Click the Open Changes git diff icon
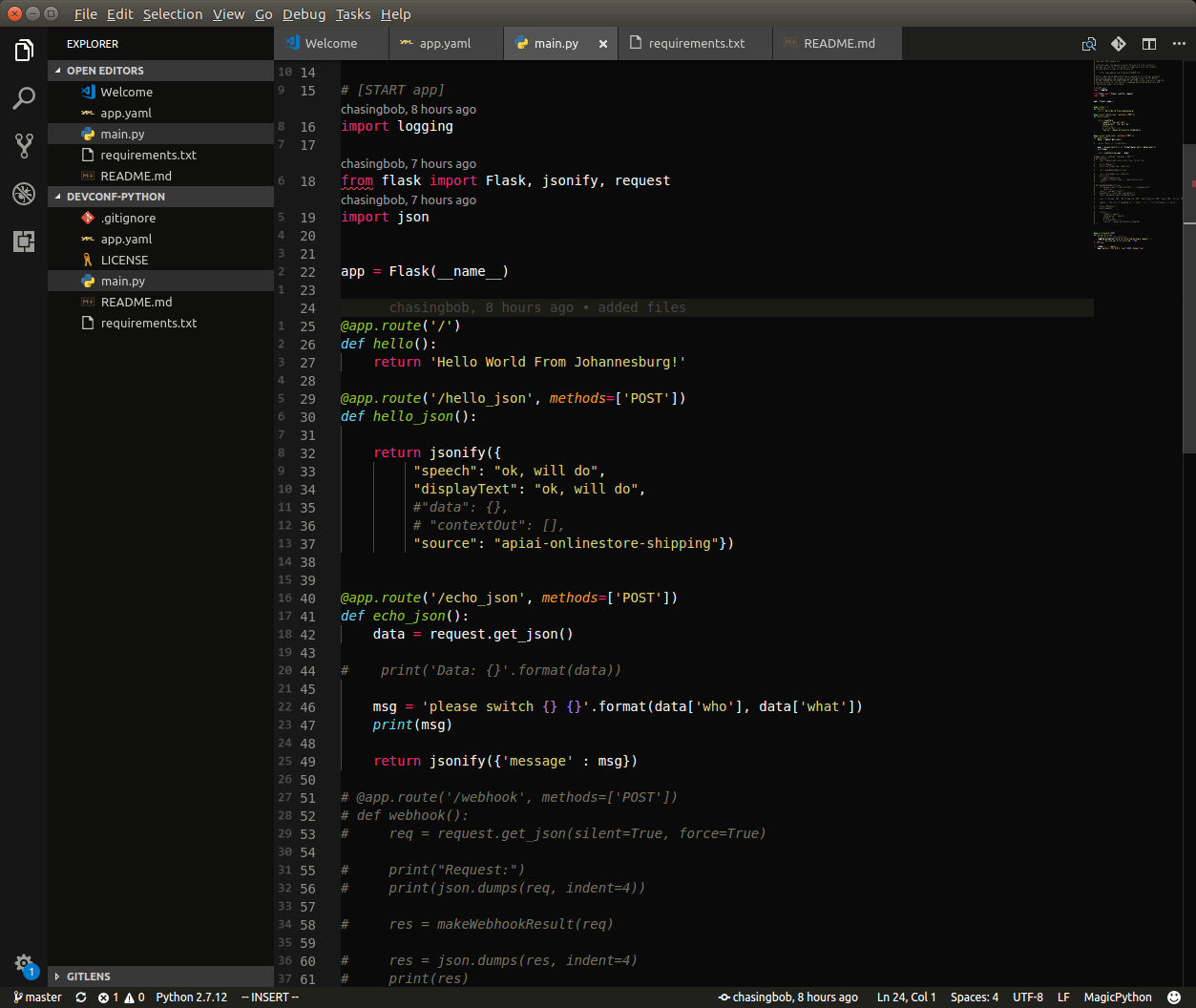 (x=1119, y=43)
